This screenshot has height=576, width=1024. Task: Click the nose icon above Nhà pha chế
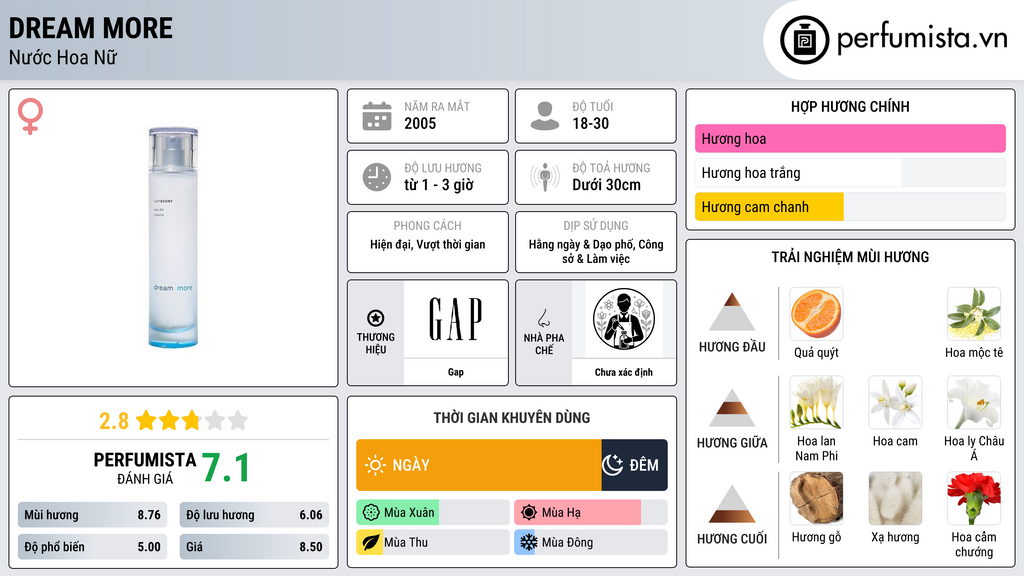(543, 318)
